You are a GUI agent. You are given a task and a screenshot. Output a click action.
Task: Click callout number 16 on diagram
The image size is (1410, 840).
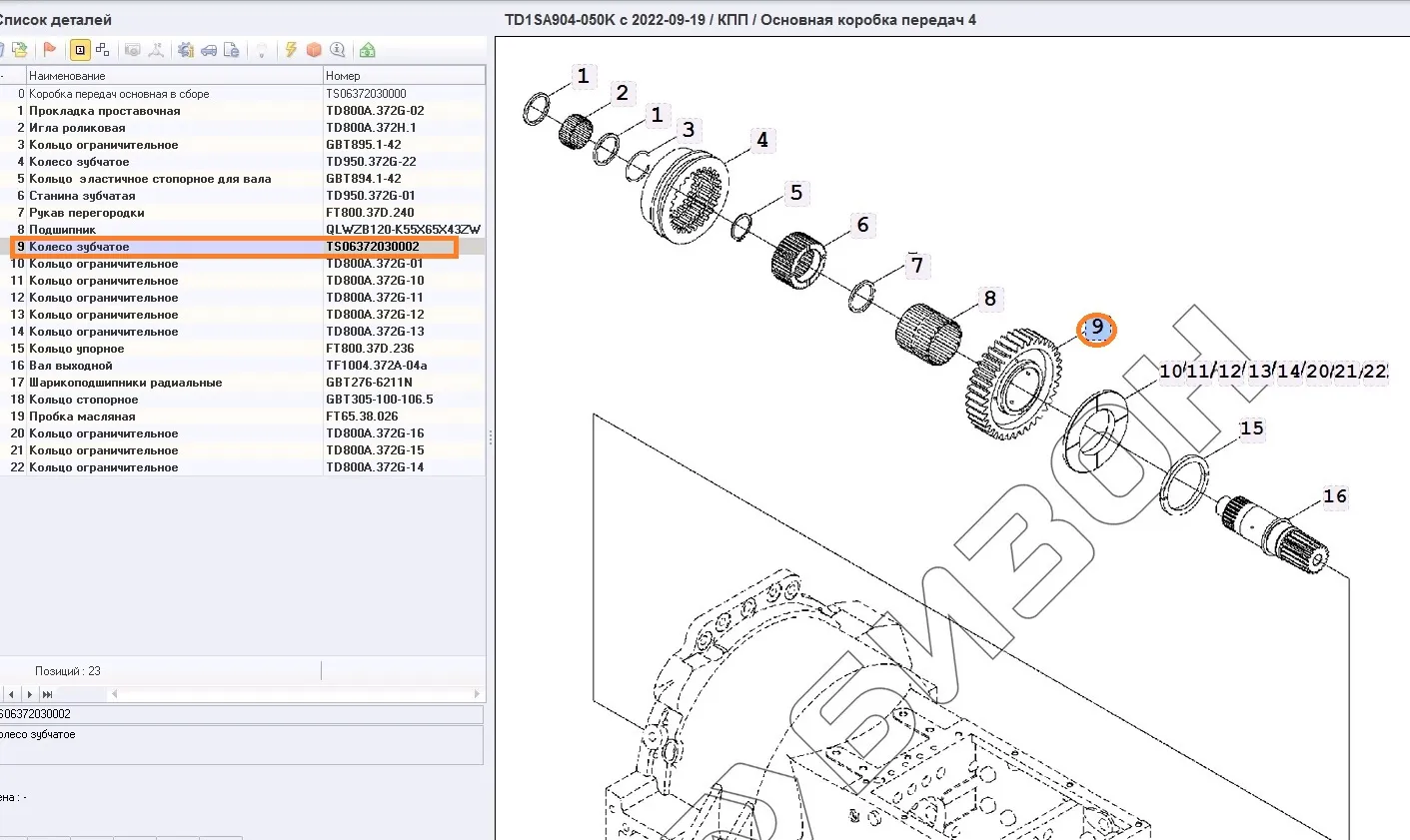tap(1334, 496)
